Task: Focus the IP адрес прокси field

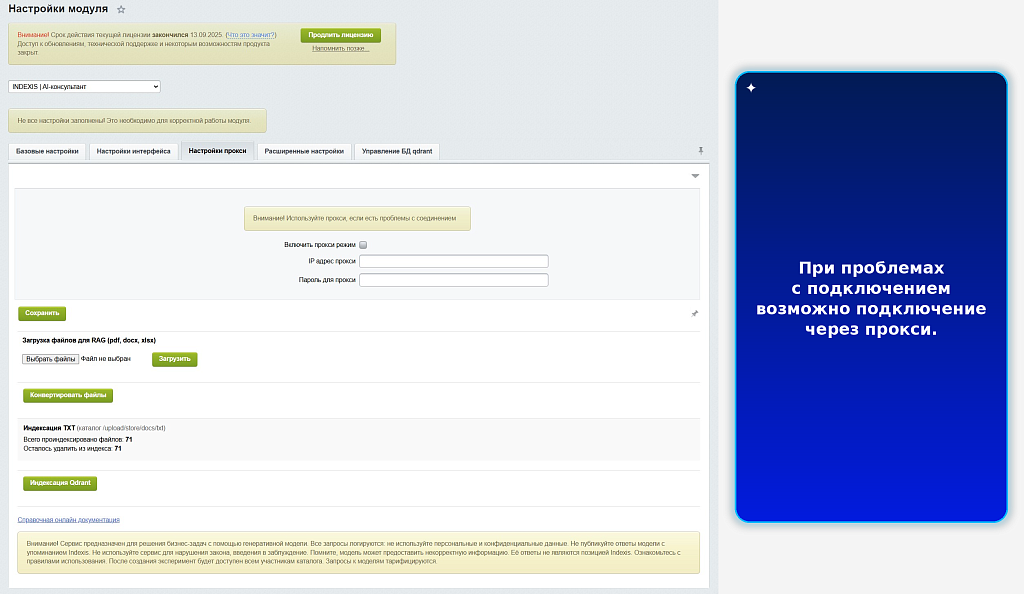Action: 454,261
